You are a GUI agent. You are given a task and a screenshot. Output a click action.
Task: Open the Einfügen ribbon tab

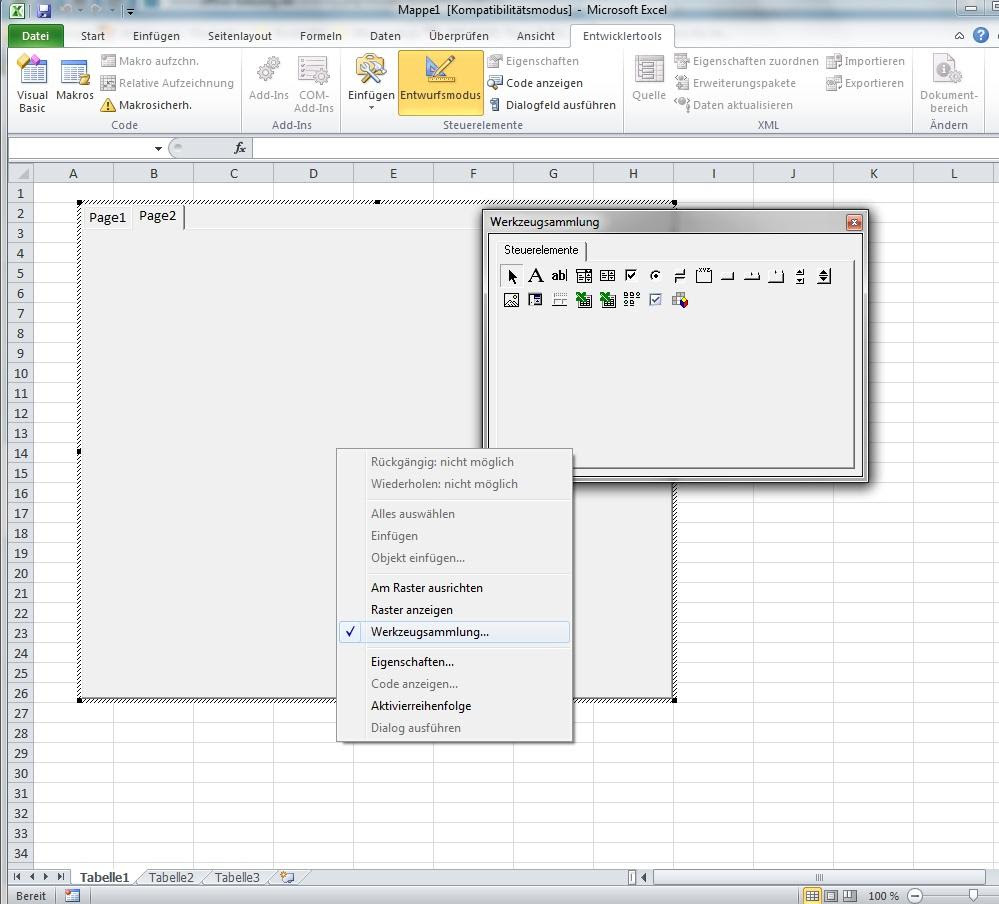click(156, 36)
